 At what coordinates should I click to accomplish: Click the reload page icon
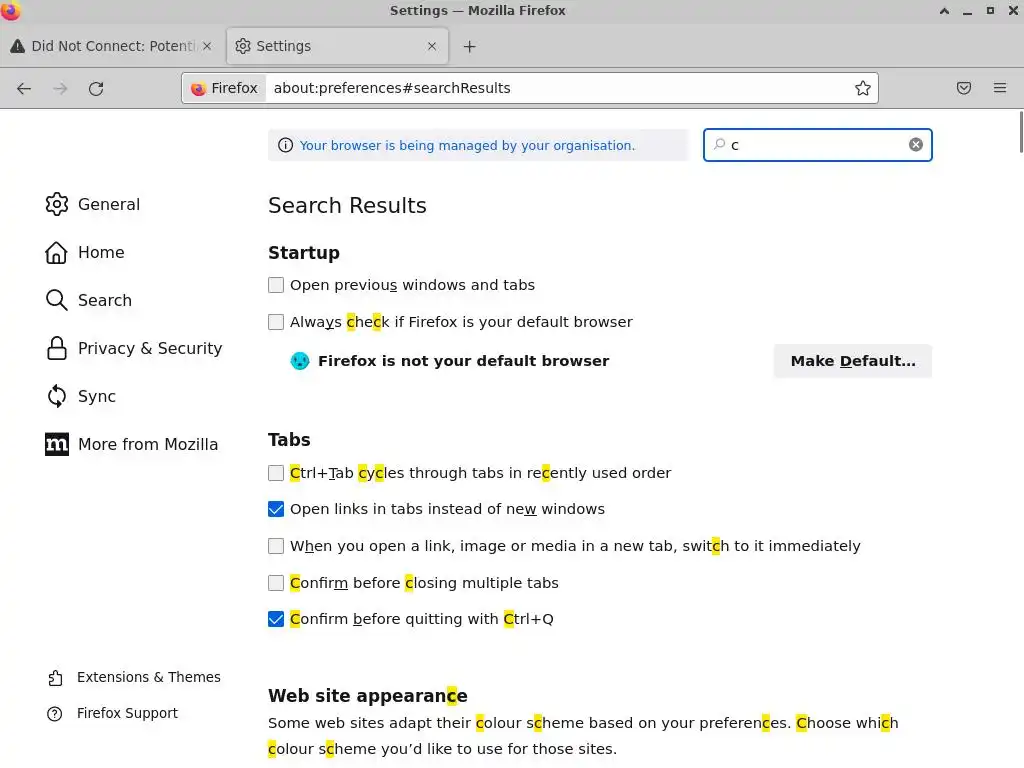[x=96, y=88]
